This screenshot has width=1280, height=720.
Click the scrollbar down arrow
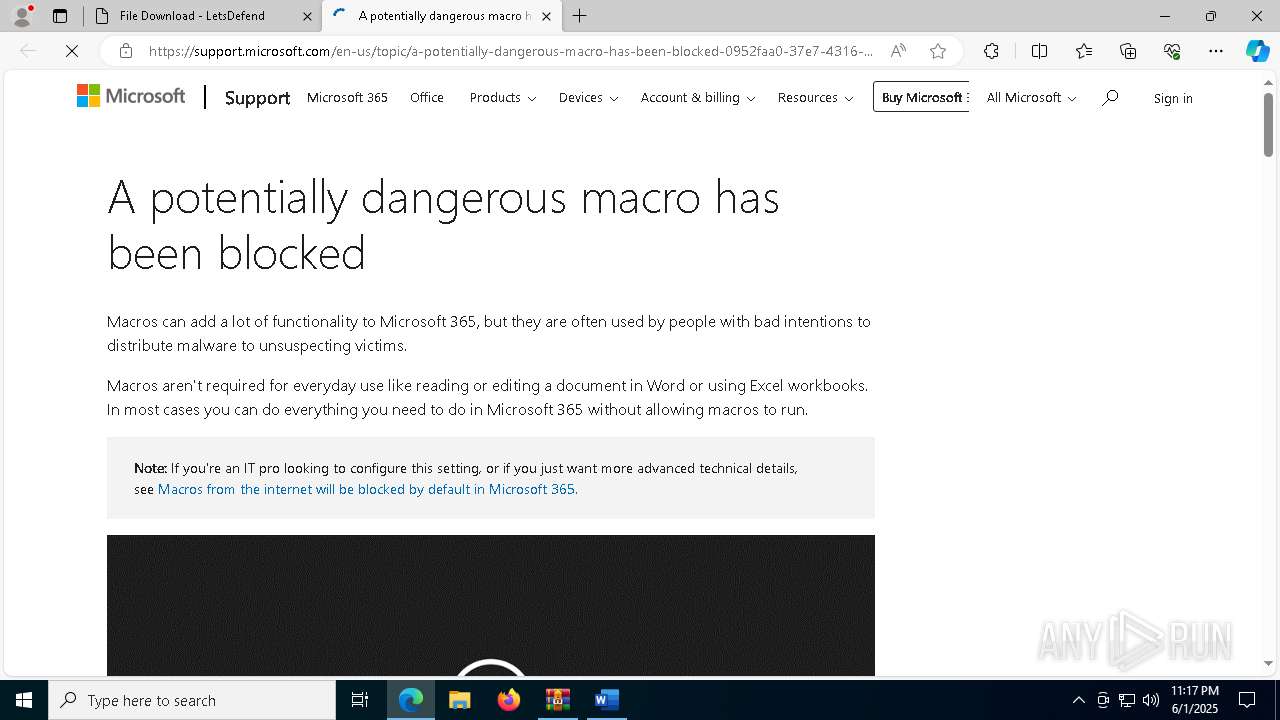pyautogui.click(x=1268, y=664)
